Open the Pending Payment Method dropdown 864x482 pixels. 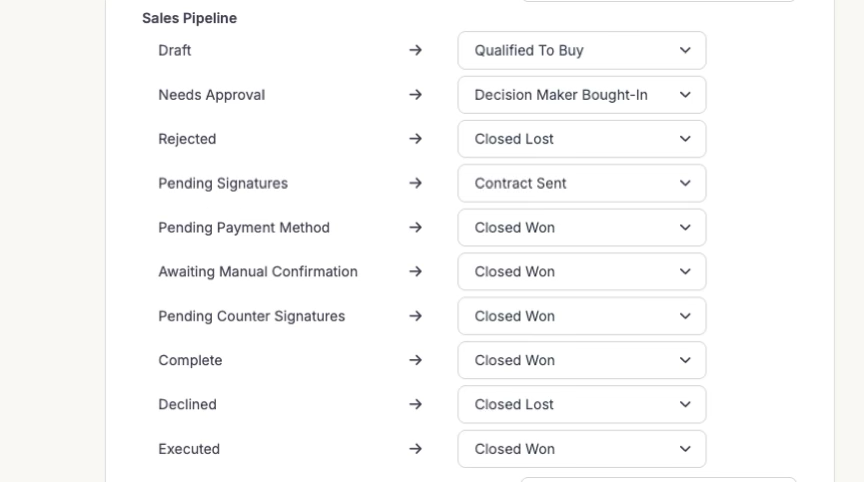(581, 228)
